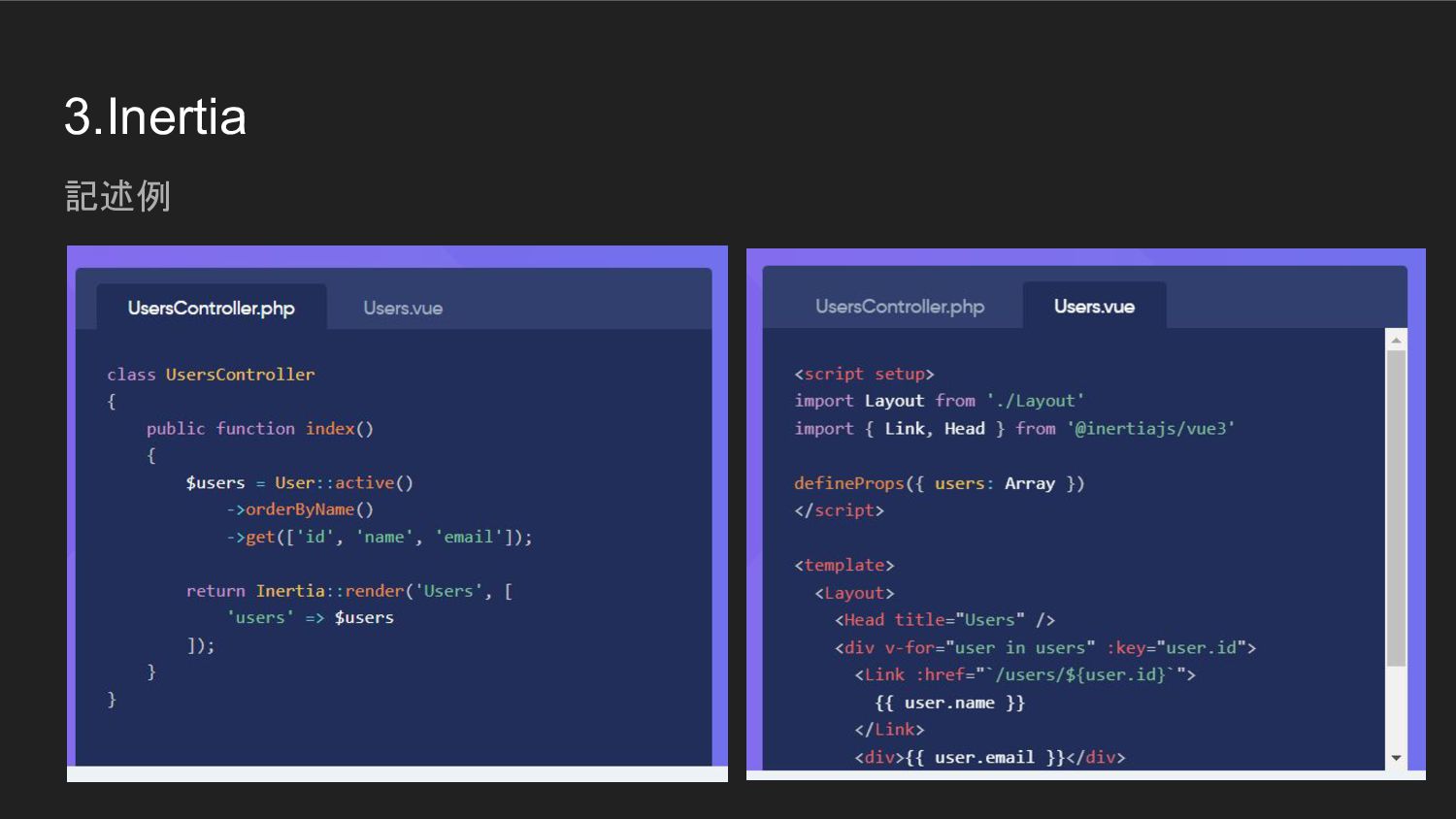Click '<Layout>' tag line

(x=854, y=593)
